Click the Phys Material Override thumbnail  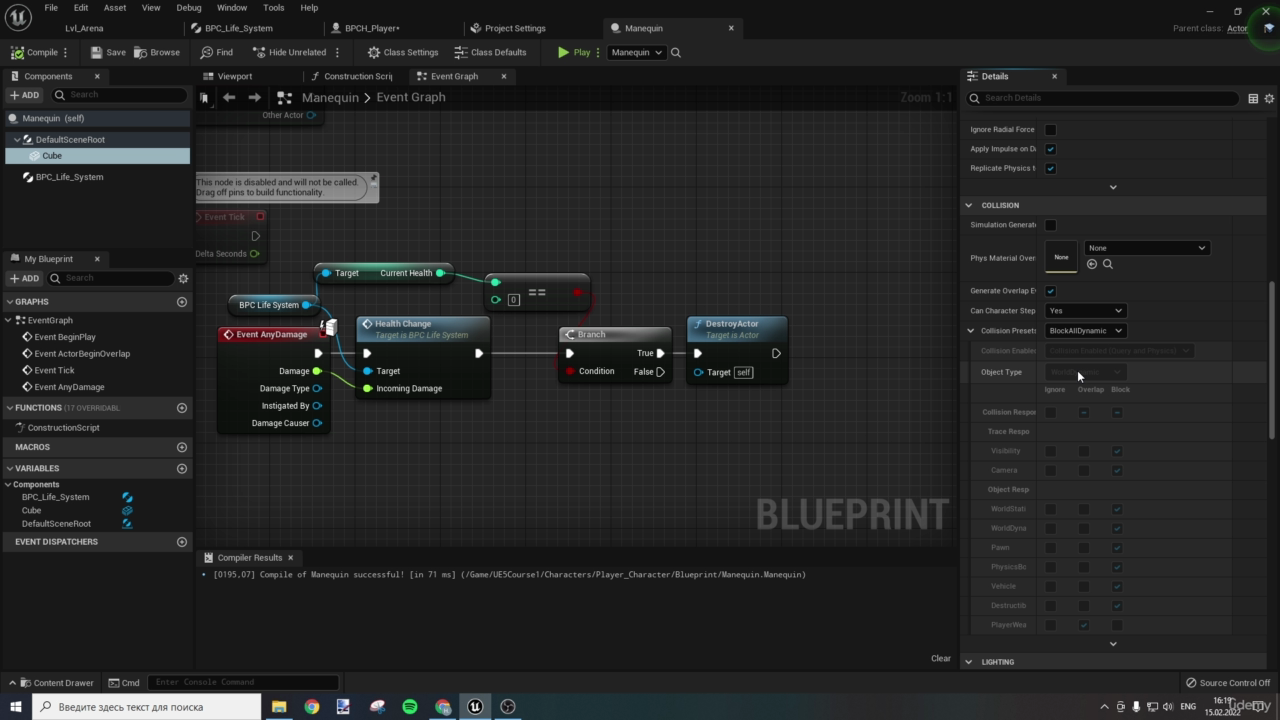[x=1061, y=257]
